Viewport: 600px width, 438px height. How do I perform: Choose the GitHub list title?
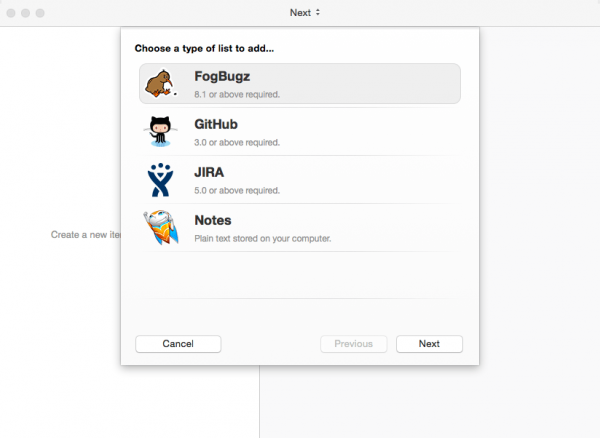(216, 124)
